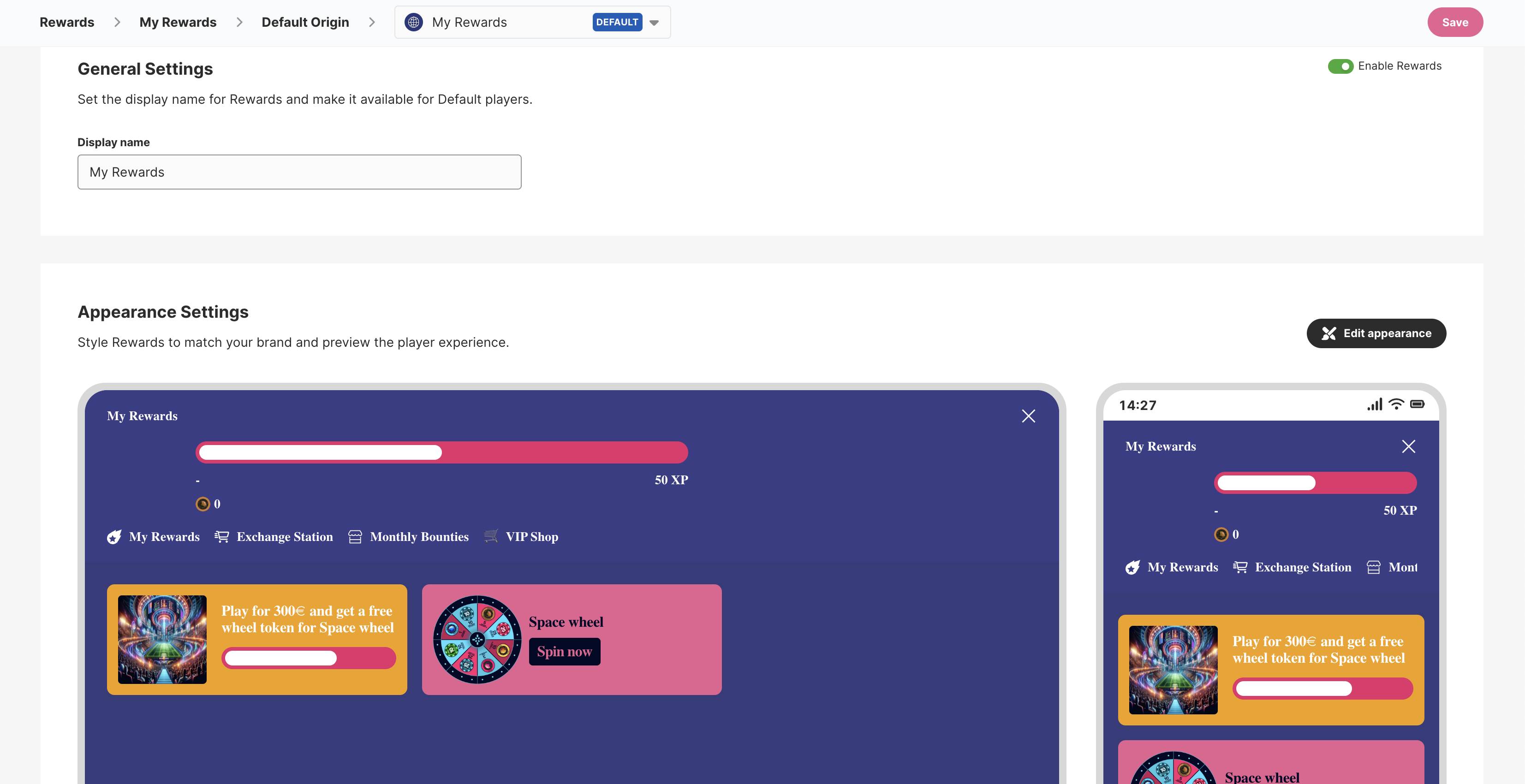The width and height of the screenshot is (1525, 784).
Task: Select Monthly Bounties tab in the desktop preview
Action: [x=418, y=537]
